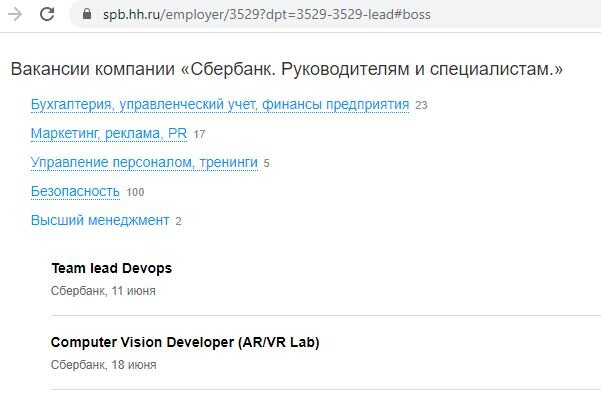Open the Безопасность category link

[75, 191]
